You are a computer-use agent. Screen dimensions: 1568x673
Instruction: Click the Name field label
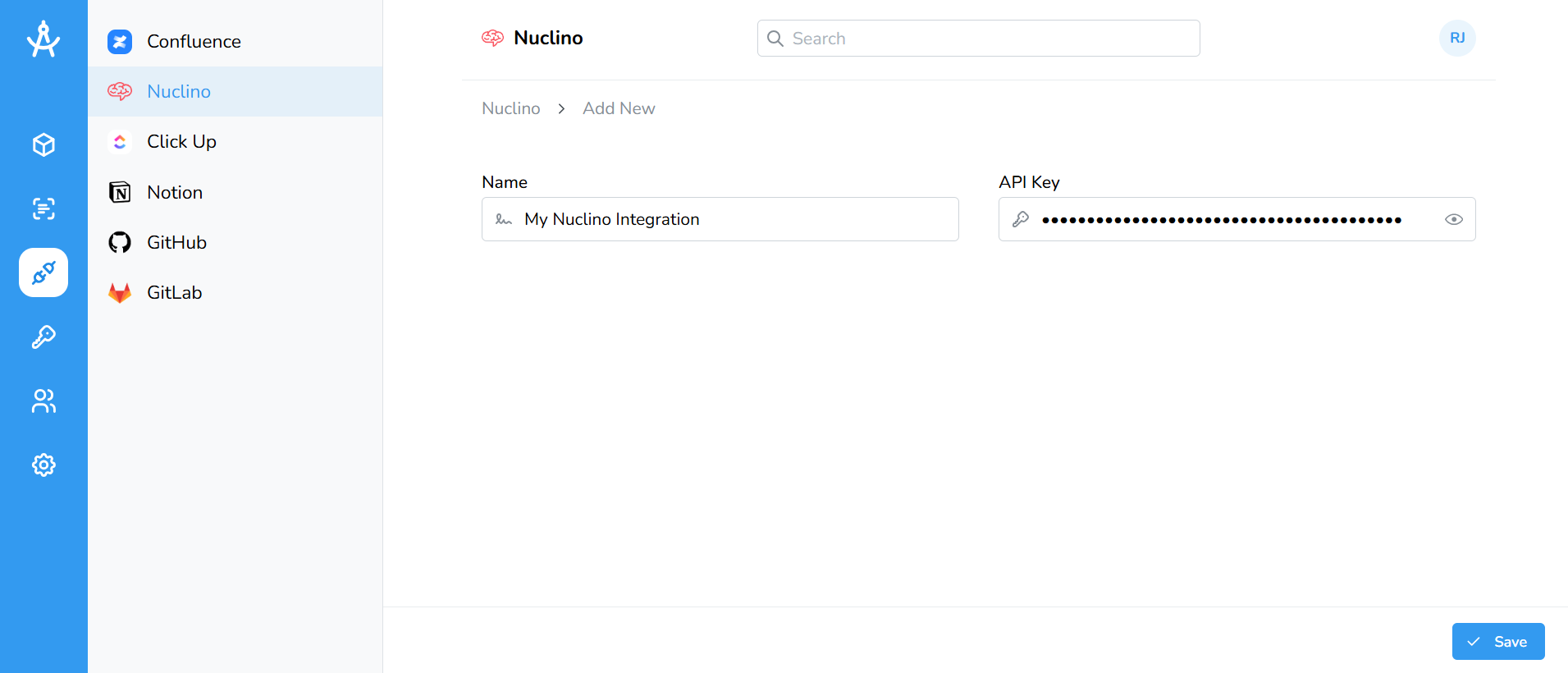click(505, 182)
